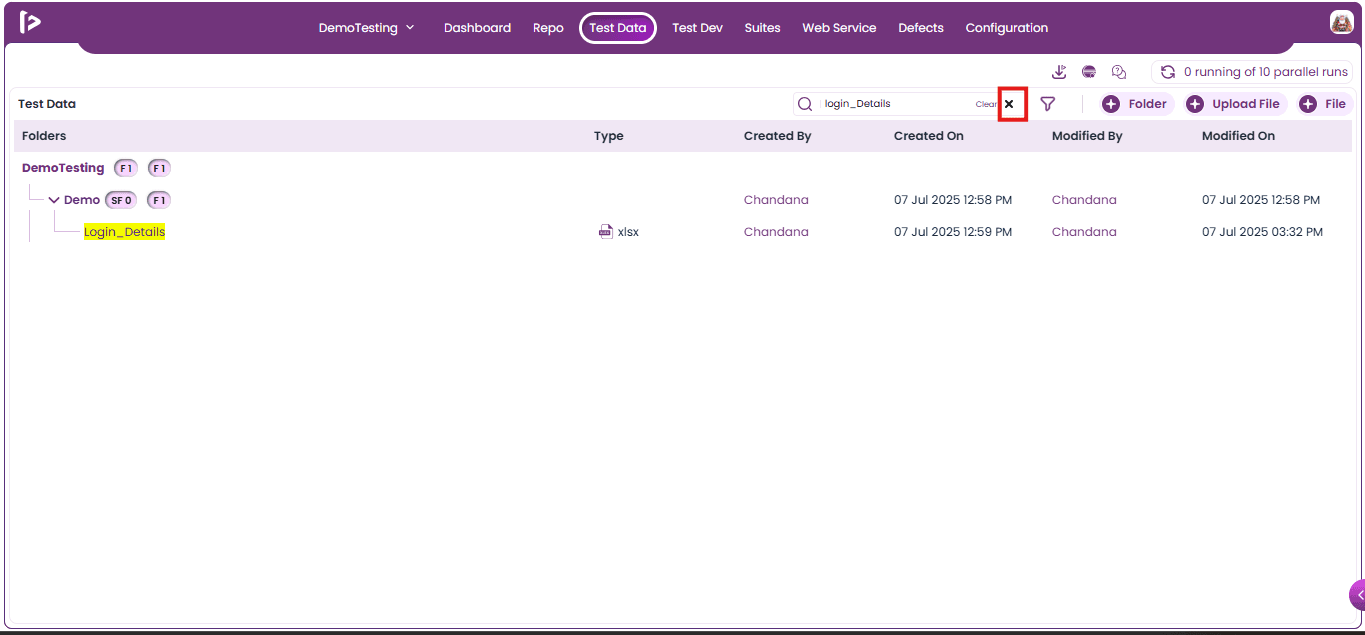The image size is (1365, 635).
Task: Open the Defects tab
Action: [921, 28]
